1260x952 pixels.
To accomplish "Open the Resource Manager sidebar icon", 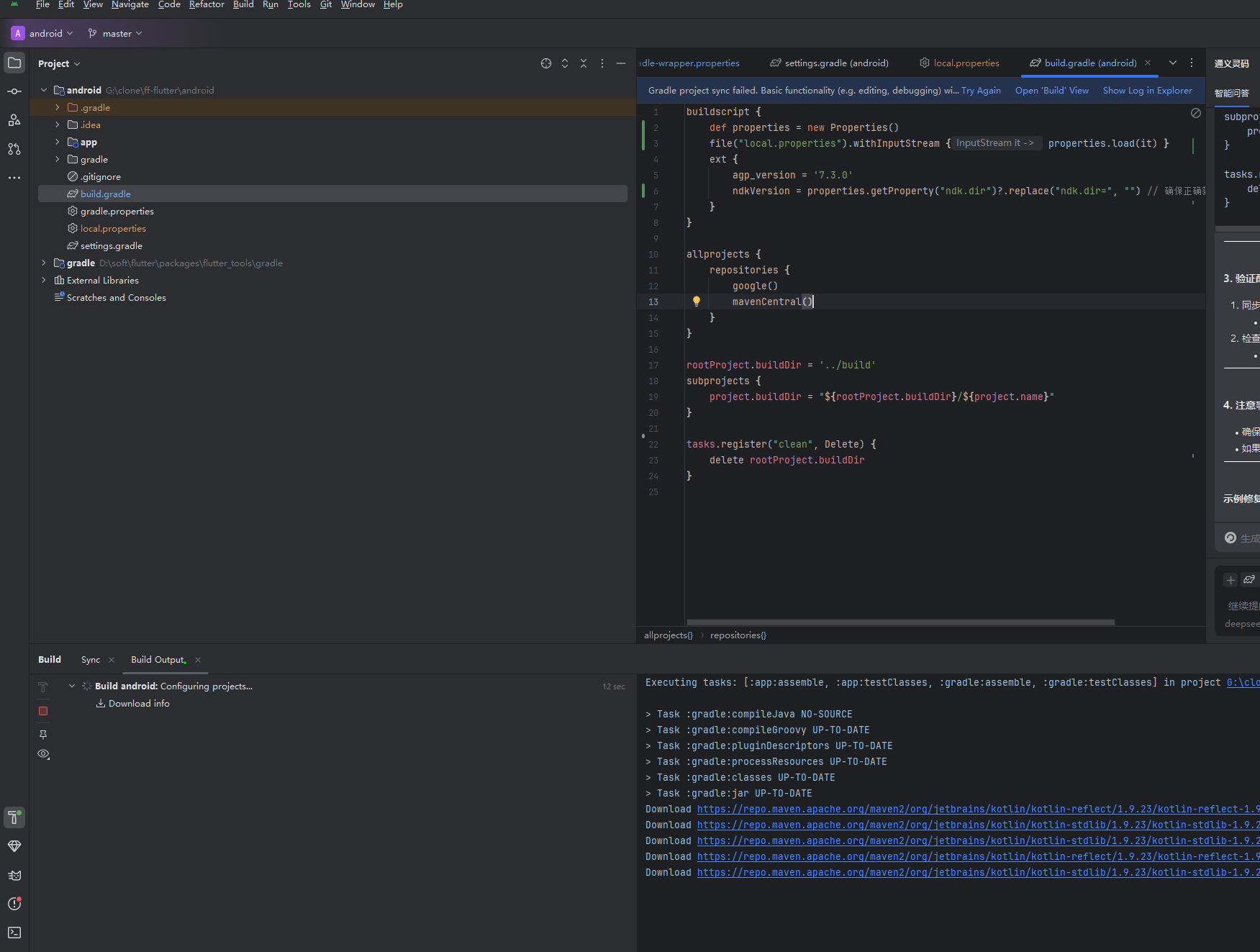I will pos(14,120).
